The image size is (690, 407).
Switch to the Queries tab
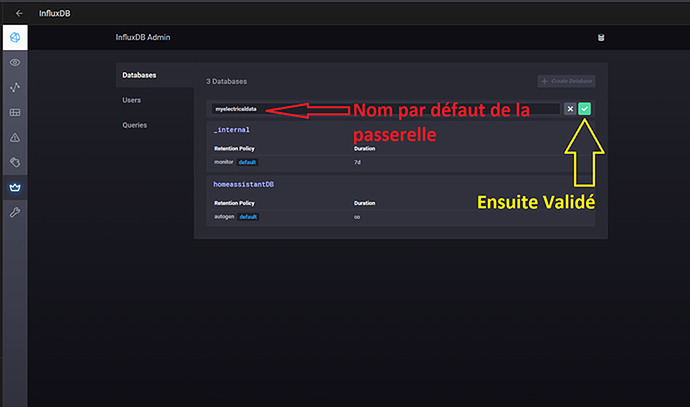135,125
